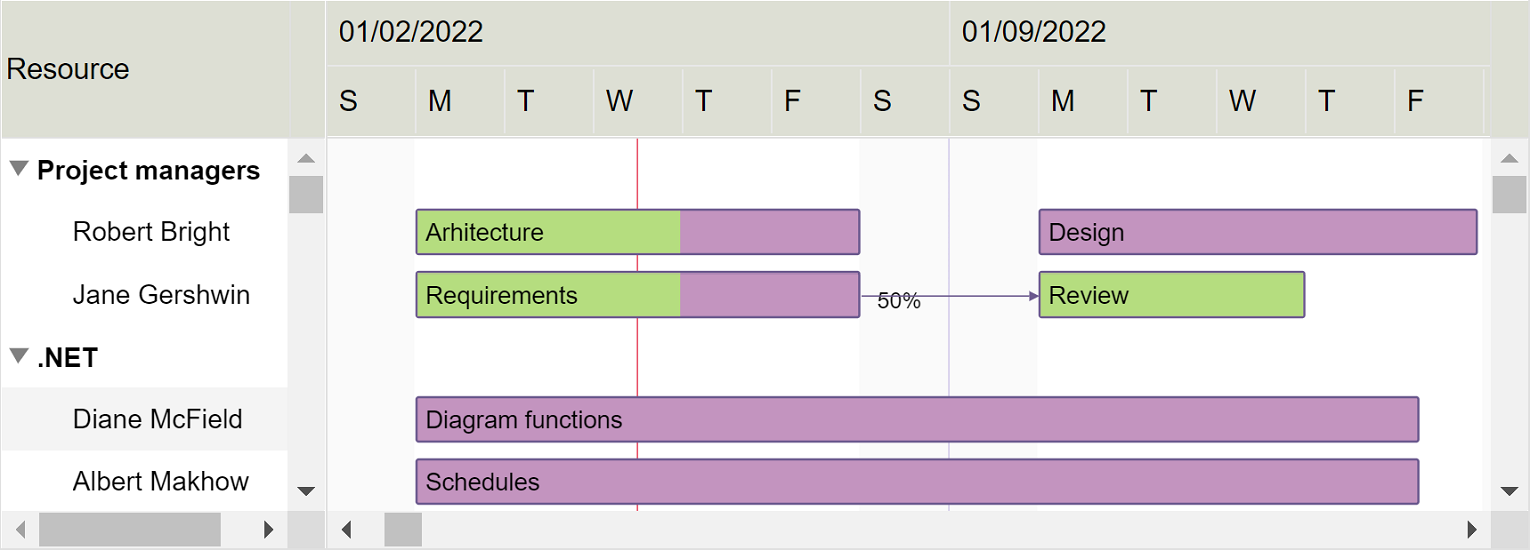Screen dimensions: 1530x550
Task: Click the Review task bar
Action: point(1171,295)
